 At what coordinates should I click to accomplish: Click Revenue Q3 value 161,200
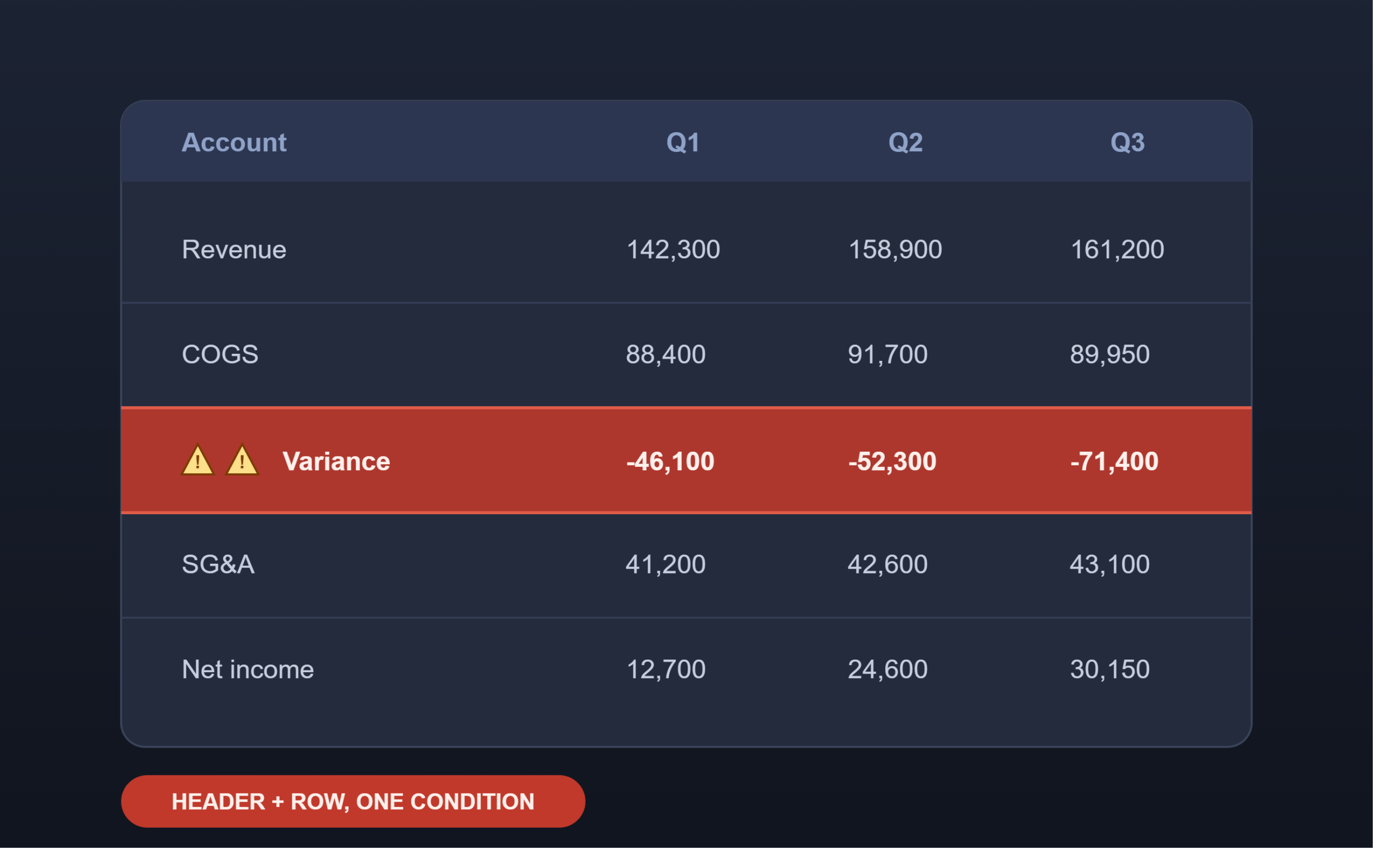(x=1117, y=250)
